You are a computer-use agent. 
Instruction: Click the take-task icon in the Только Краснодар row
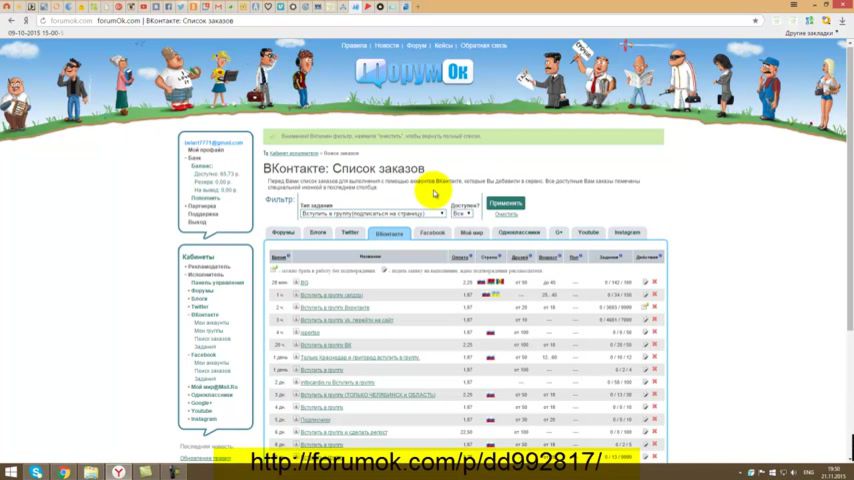[645, 357]
